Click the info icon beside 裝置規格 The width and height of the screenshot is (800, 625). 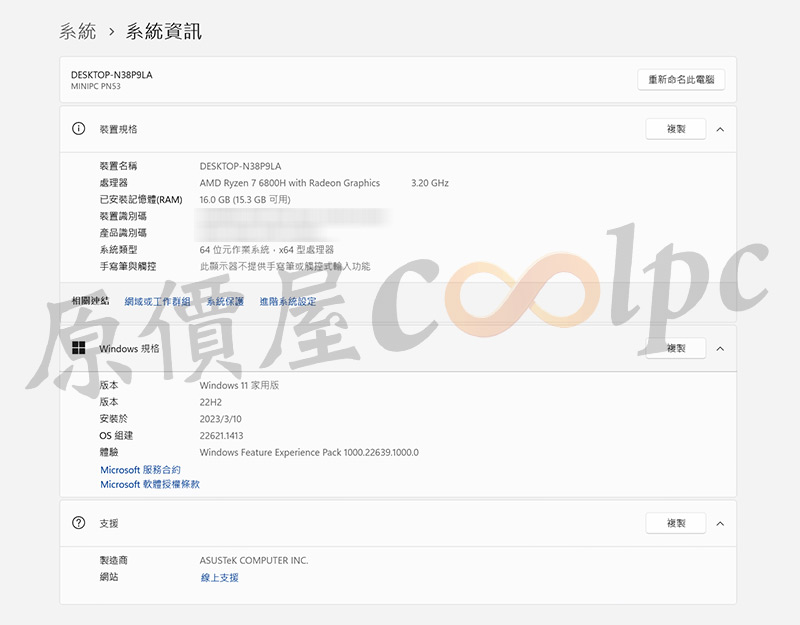(x=79, y=129)
